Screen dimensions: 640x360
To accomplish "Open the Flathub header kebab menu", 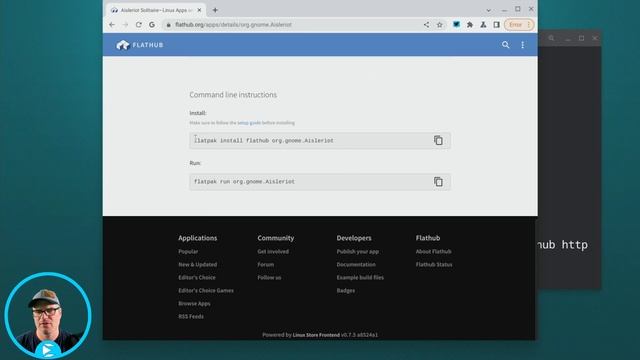I will point(522,45).
